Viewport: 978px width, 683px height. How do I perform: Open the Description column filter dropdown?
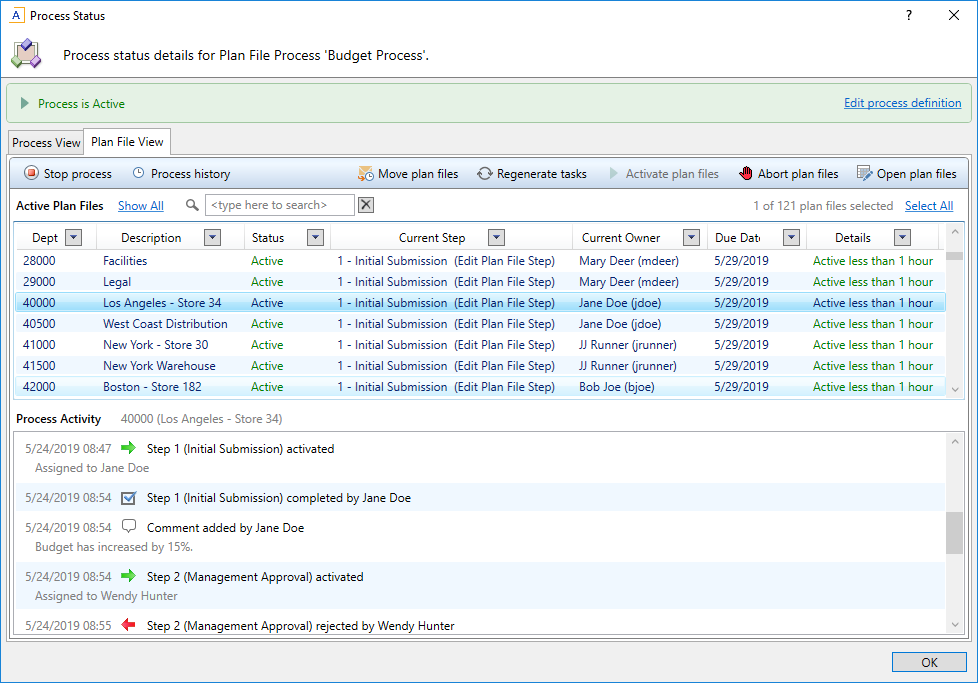(x=212, y=238)
